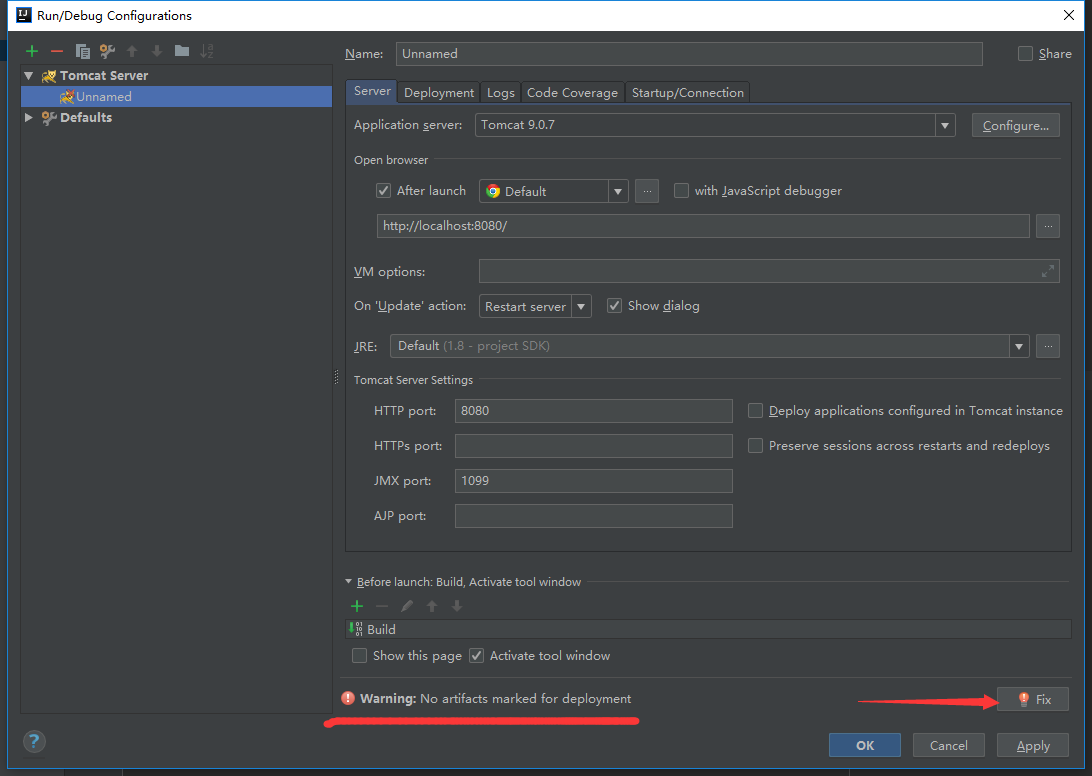Move configuration down in the left toolbar
This screenshot has width=1092, height=776.
pos(157,51)
